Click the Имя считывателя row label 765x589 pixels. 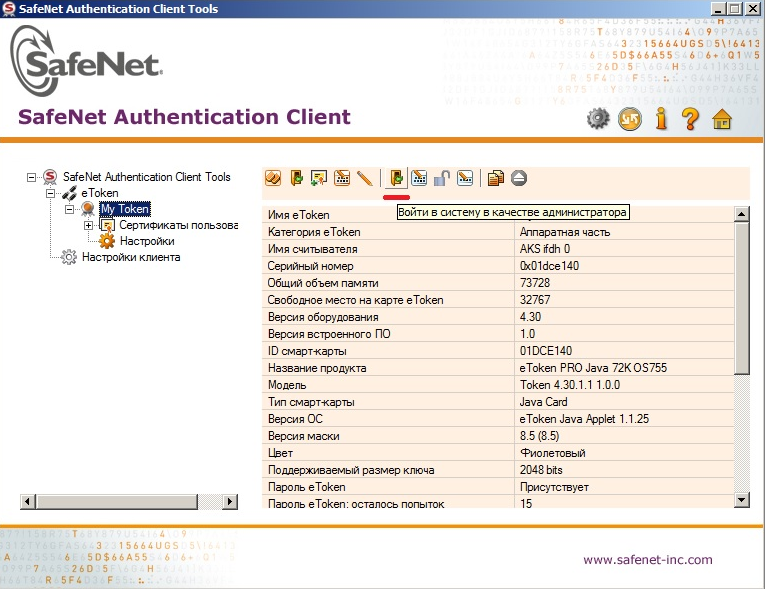312,249
